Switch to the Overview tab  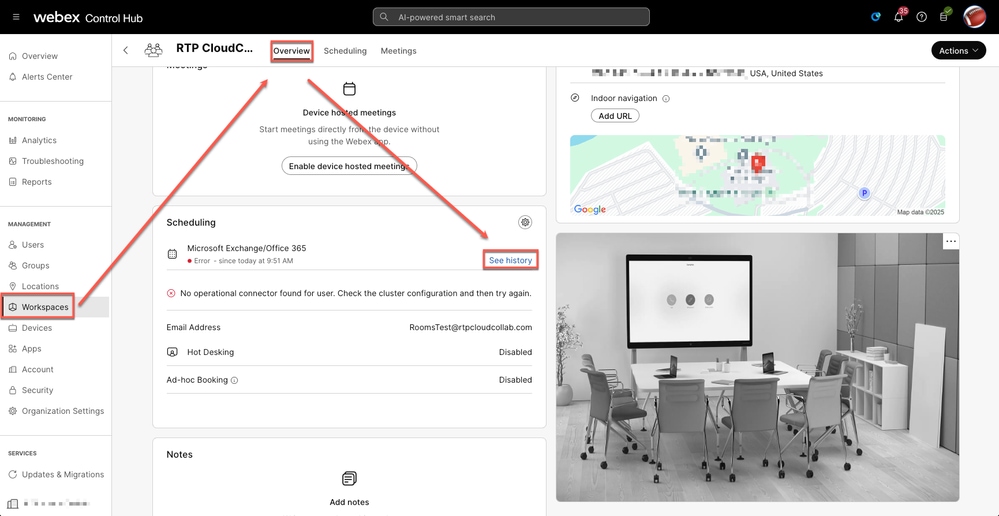coord(292,51)
